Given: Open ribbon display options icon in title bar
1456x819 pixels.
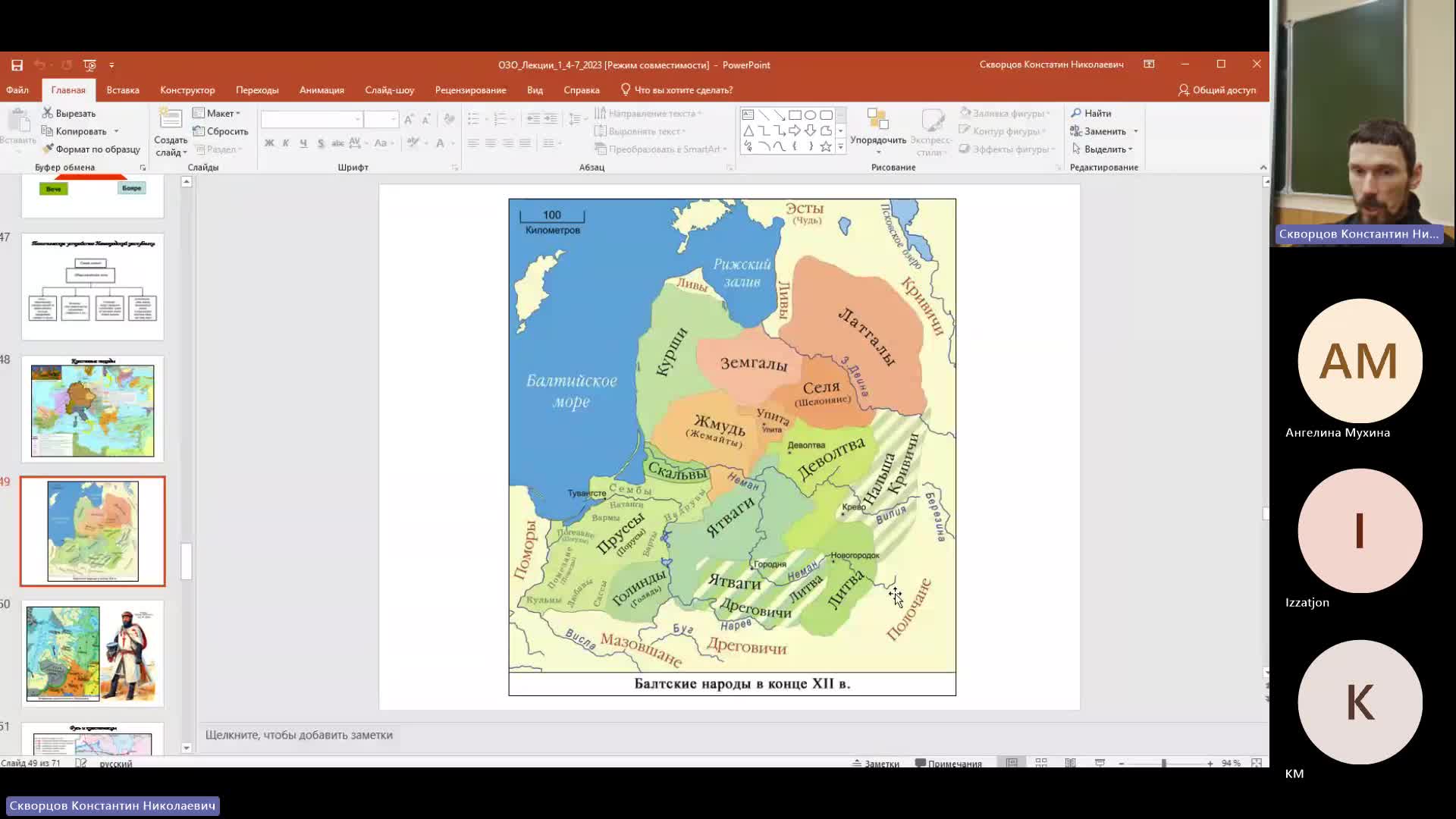Looking at the screenshot, I should (x=1149, y=64).
